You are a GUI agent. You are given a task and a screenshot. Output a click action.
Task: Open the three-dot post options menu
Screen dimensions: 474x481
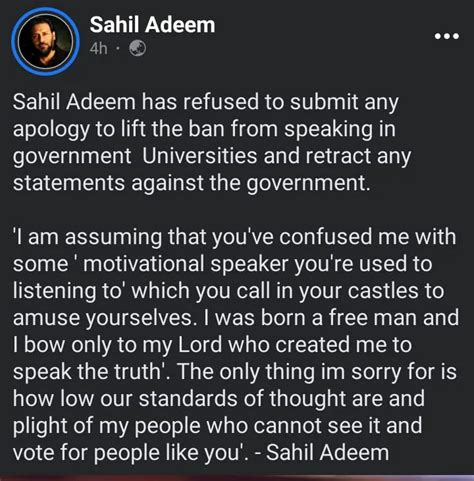[x=447, y=36]
